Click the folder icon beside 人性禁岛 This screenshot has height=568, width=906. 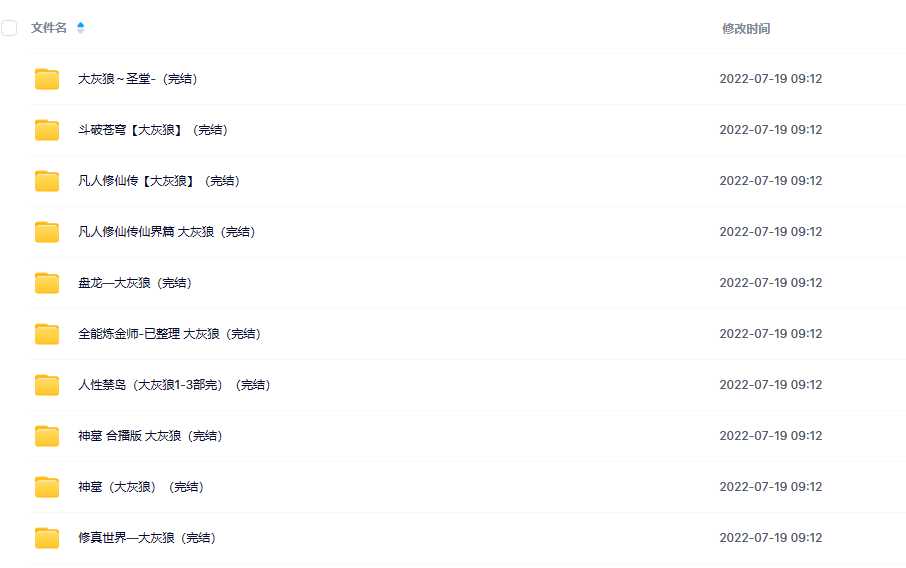click(x=47, y=385)
